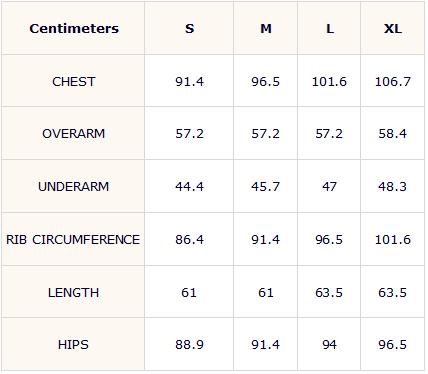
Task: Select underarm value 44.4 for S
Action: pyautogui.click(x=189, y=186)
